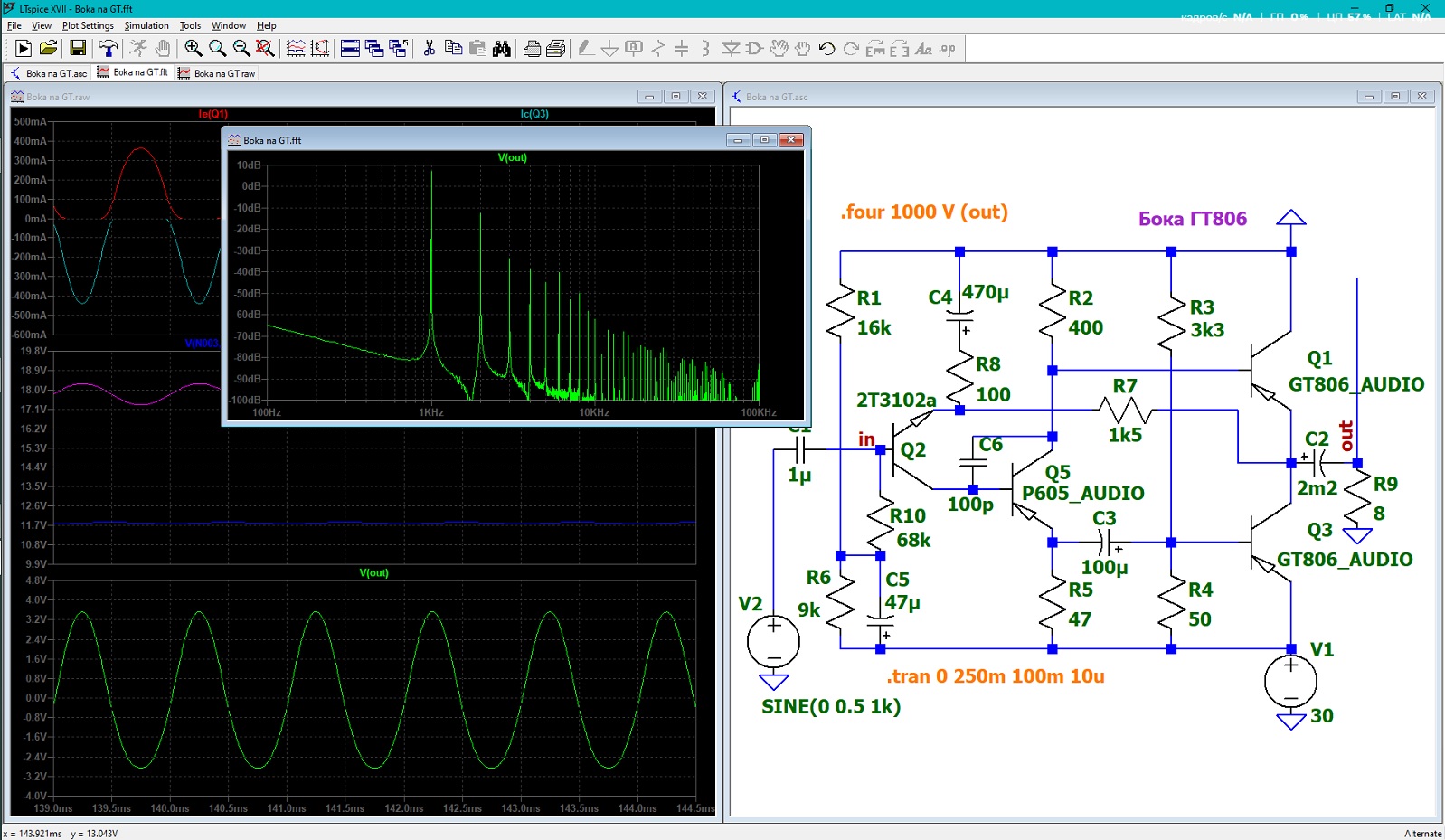The image size is (1445, 840).
Task: Select the Draw Wire pencil tool
Action: [586, 49]
